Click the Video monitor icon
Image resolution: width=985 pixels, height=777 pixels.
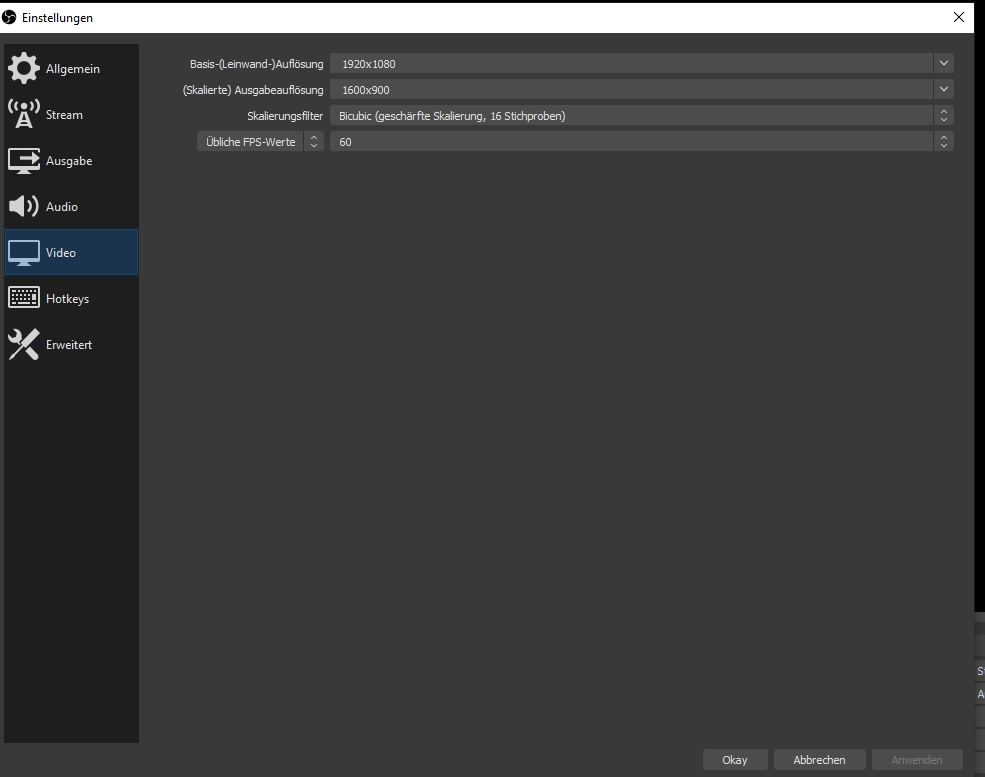coord(24,253)
